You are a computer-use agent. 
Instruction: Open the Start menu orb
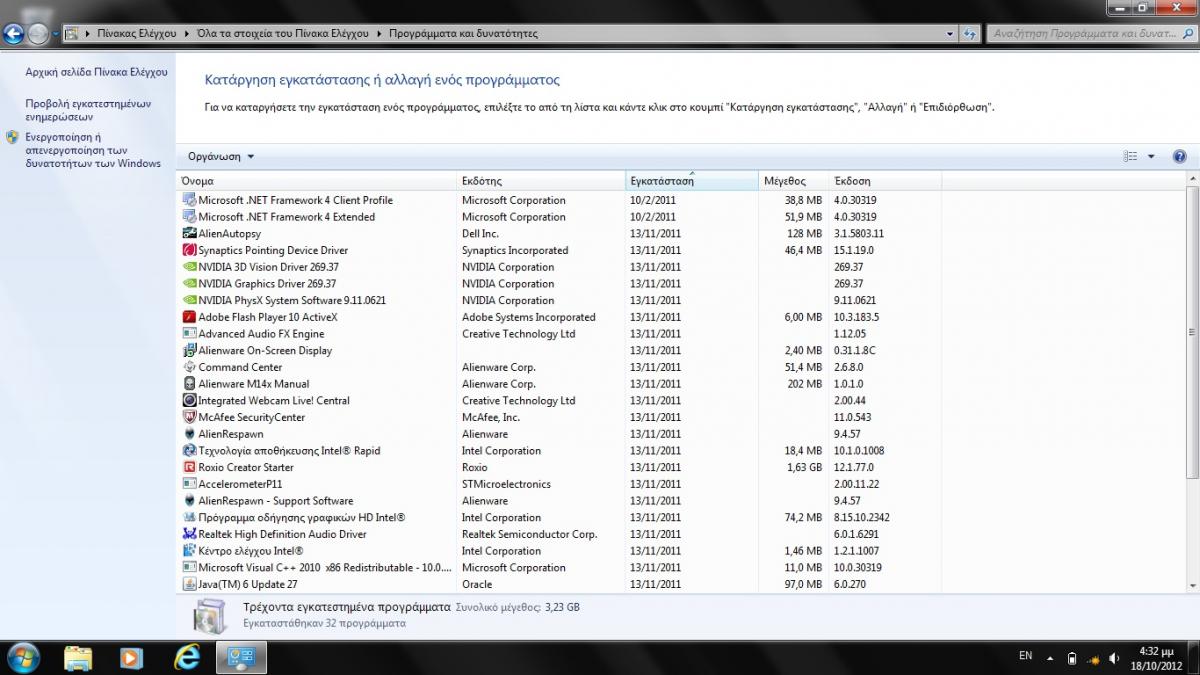[x=22, y=657]
